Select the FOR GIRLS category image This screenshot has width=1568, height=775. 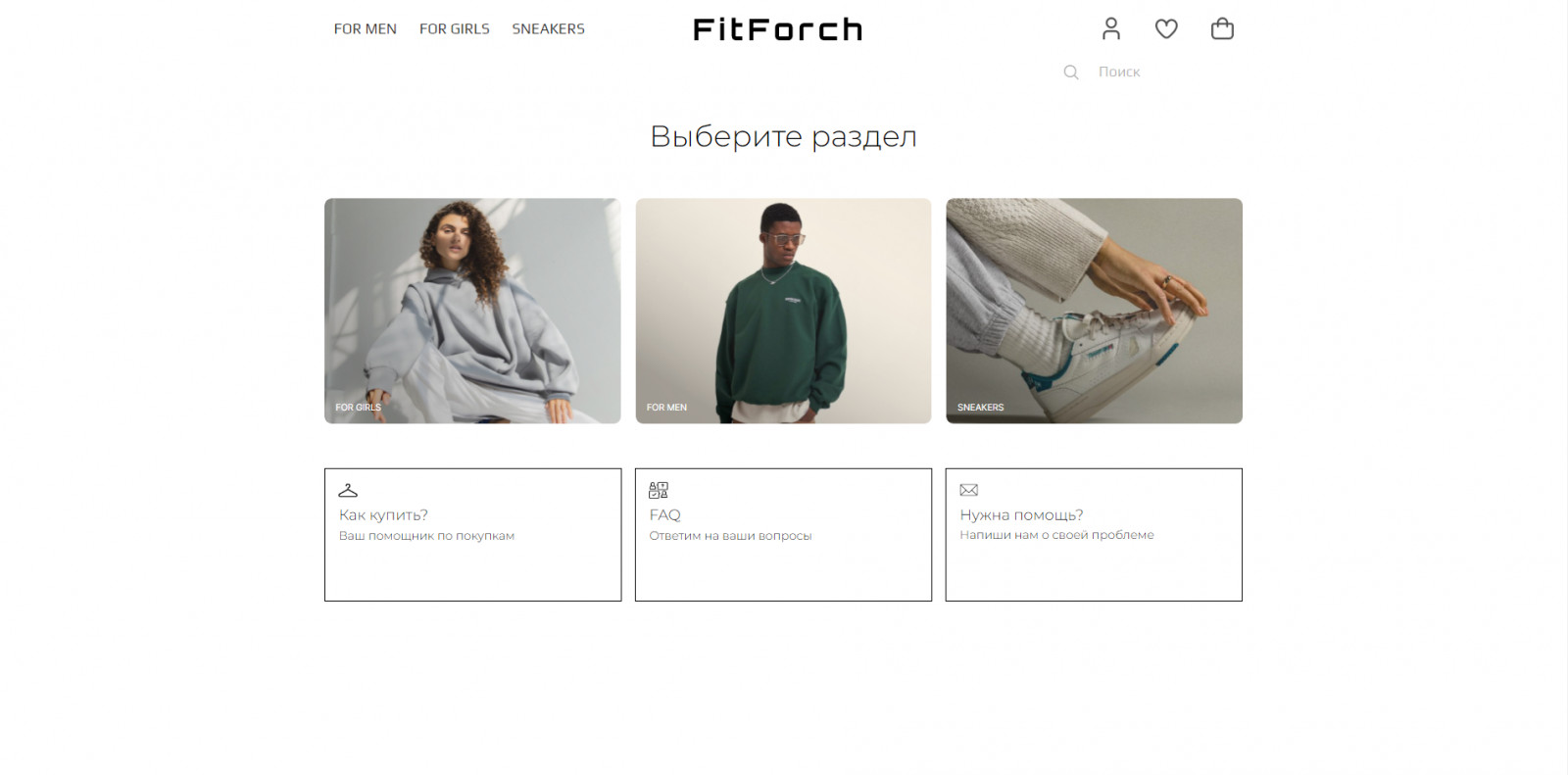[472, 311]
